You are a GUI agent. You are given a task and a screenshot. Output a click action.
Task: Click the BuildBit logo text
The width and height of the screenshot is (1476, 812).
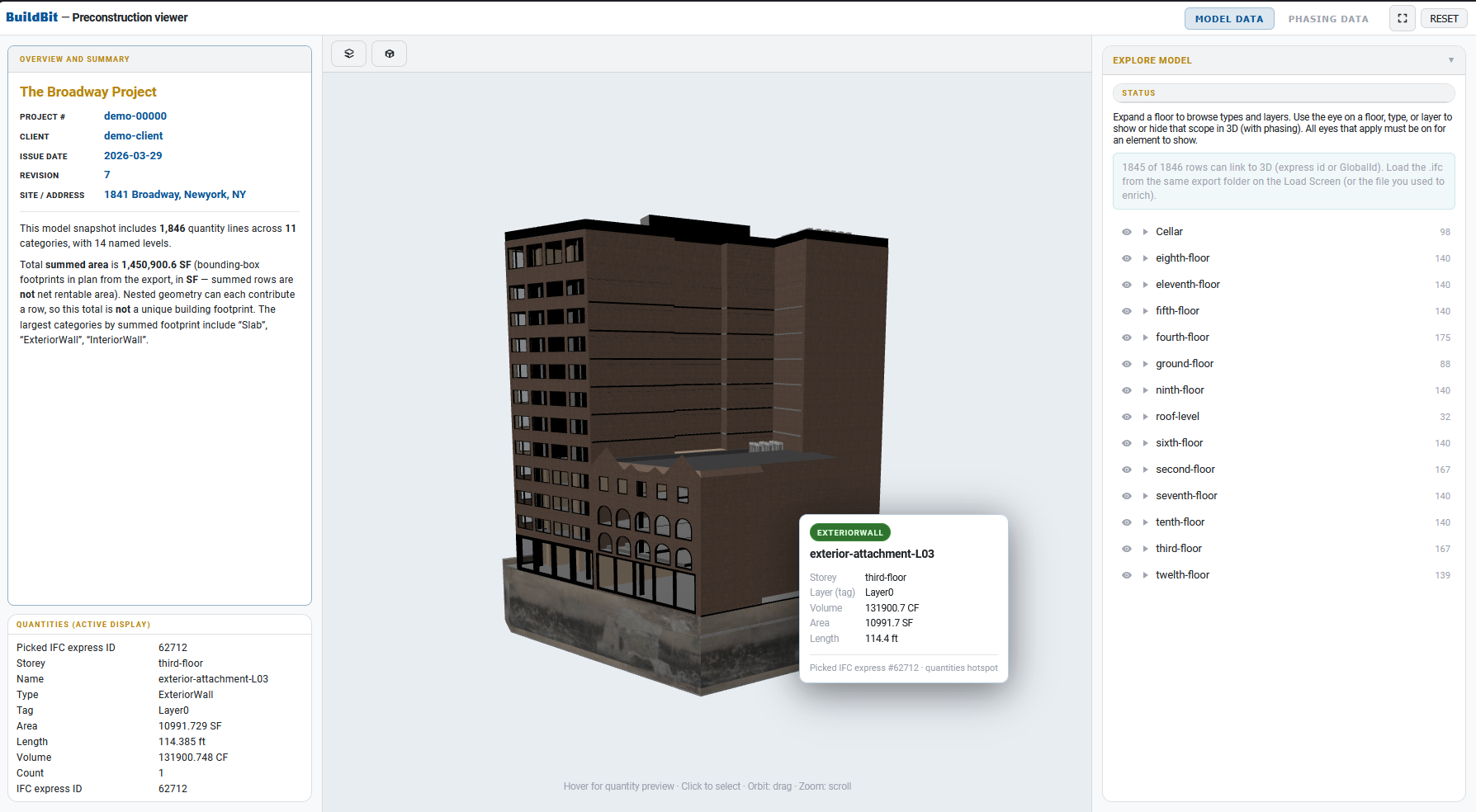(x=32, y=17)
